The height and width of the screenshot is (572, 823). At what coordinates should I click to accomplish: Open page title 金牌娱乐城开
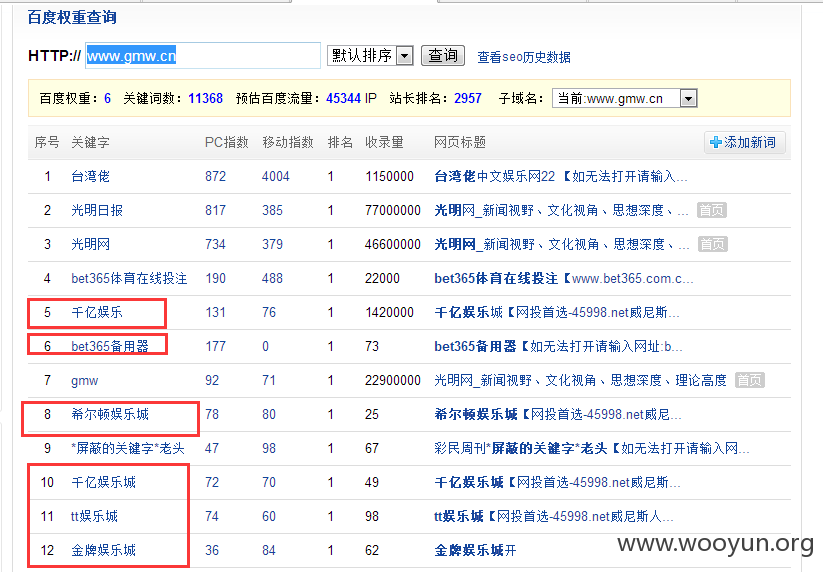click(475, 550)
